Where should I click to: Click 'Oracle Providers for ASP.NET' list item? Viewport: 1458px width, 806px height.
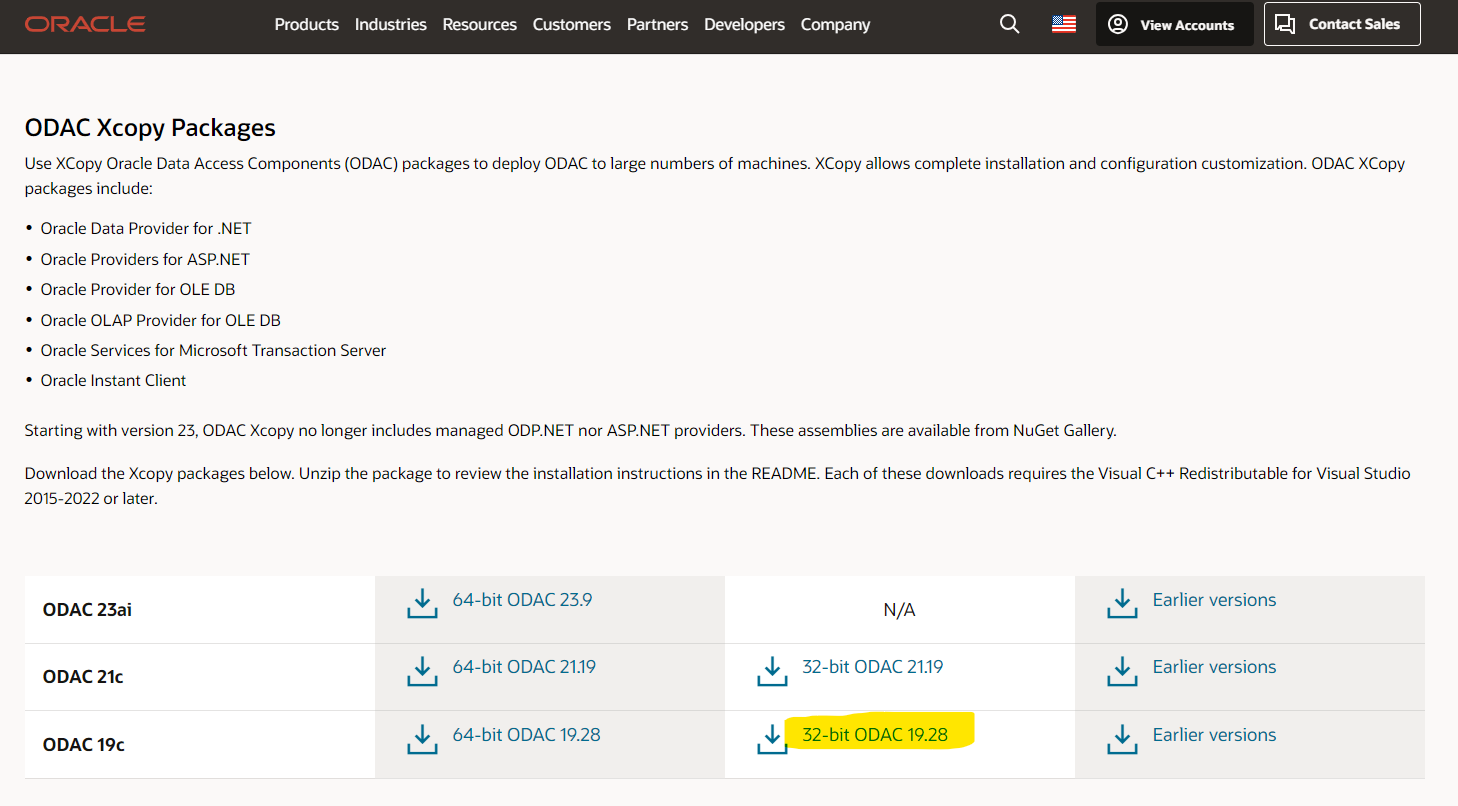coord(145,259)
